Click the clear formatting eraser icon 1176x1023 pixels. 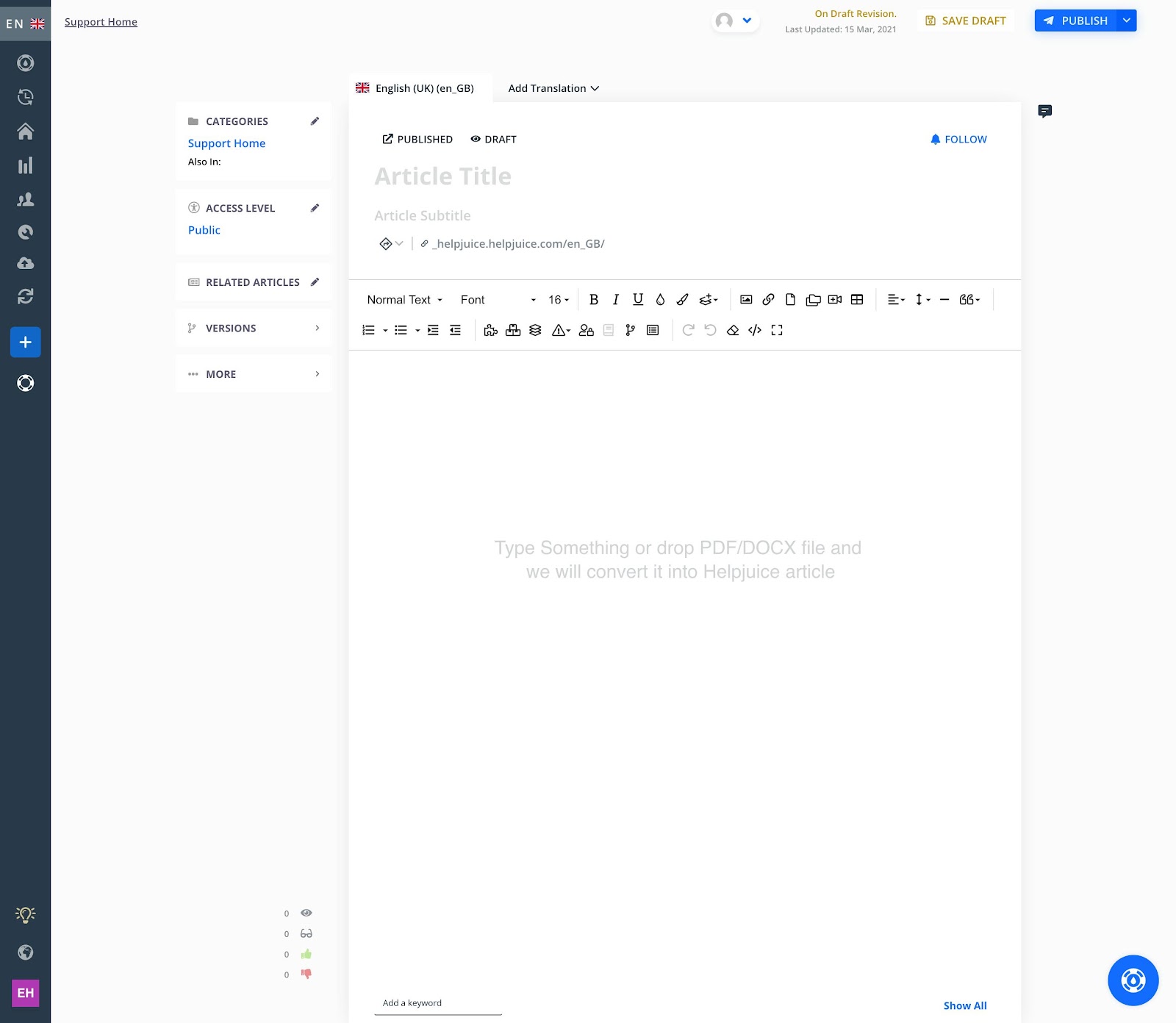tap(732, 331)
